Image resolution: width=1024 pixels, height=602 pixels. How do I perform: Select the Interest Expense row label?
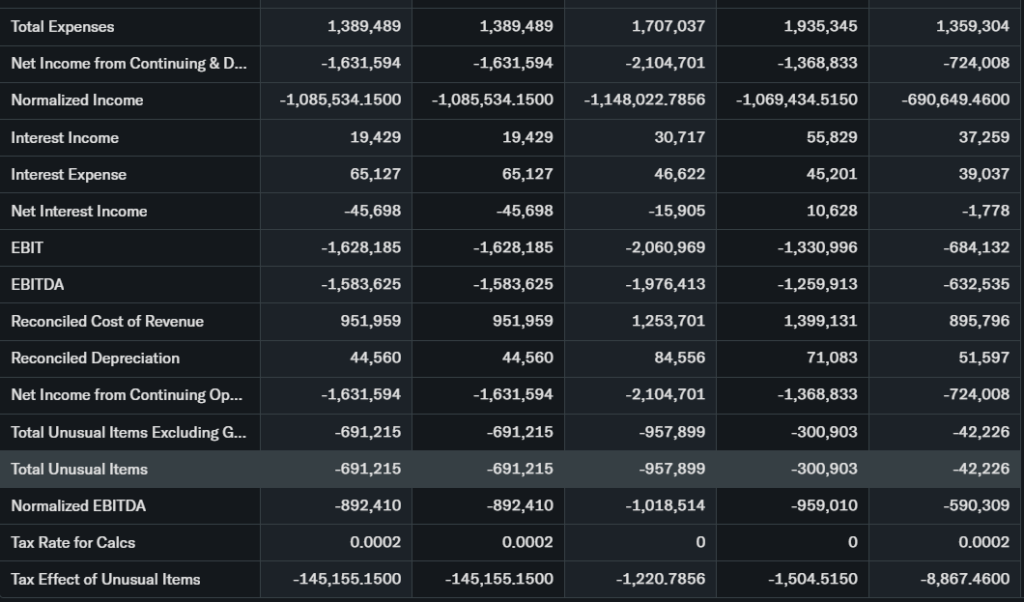[69, 175]
